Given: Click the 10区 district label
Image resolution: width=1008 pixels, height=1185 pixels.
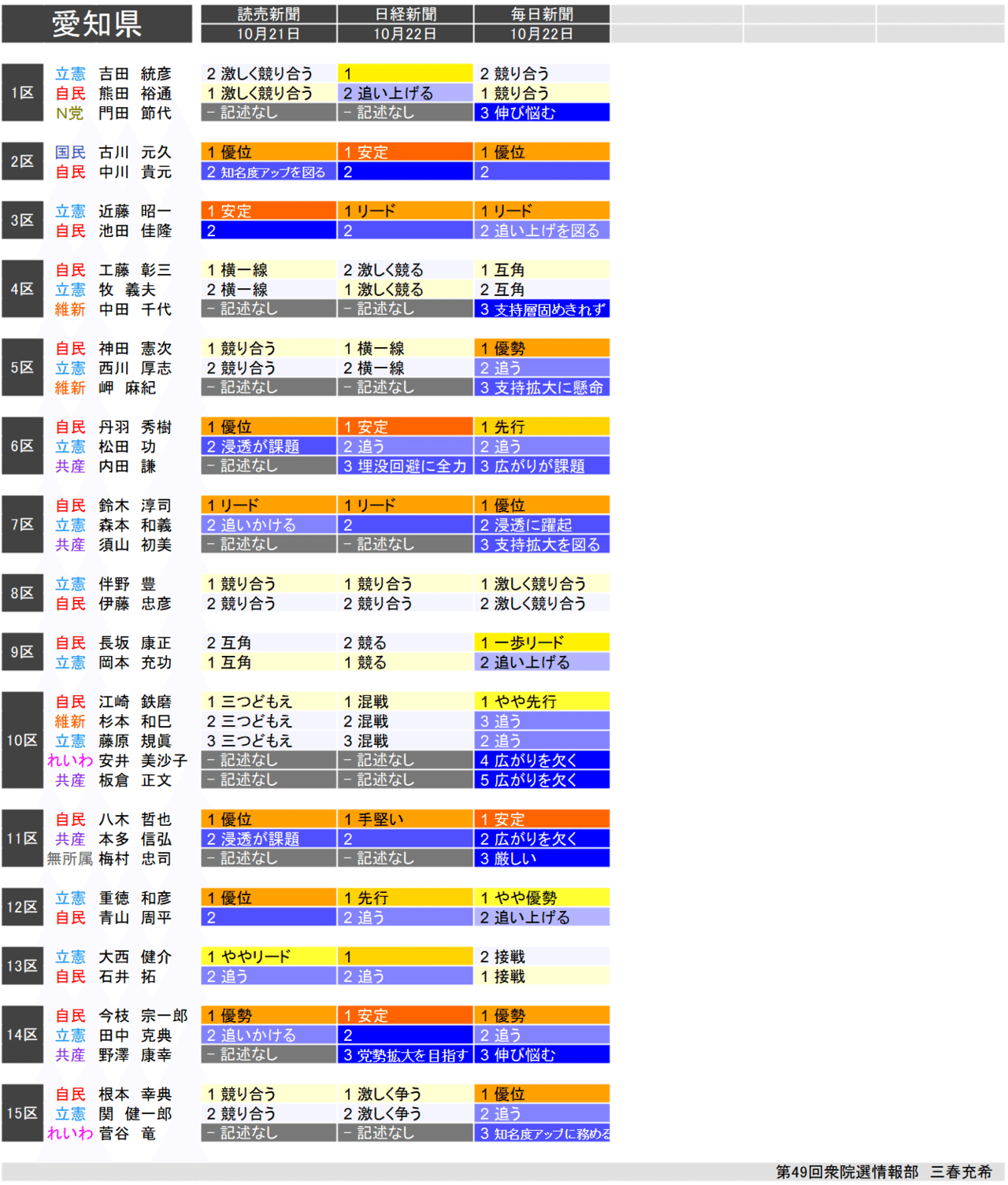Looking at the screenshot, I should [22, 740].
